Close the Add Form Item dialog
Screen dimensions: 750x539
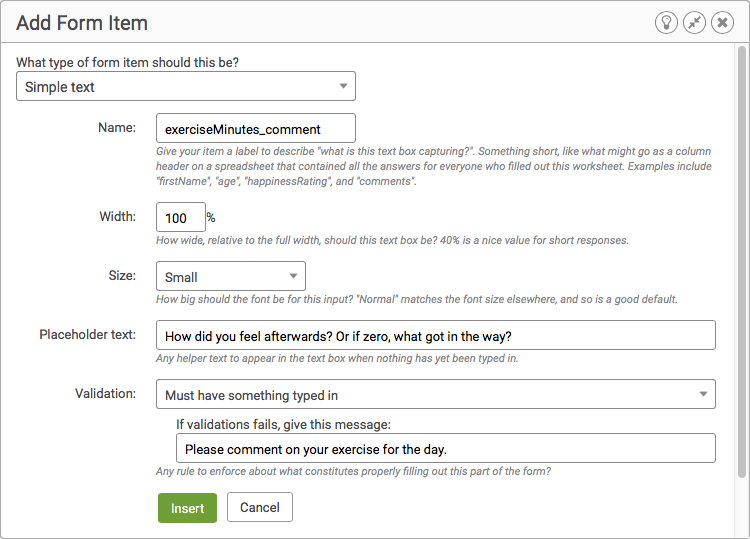[x=722, y=22]
